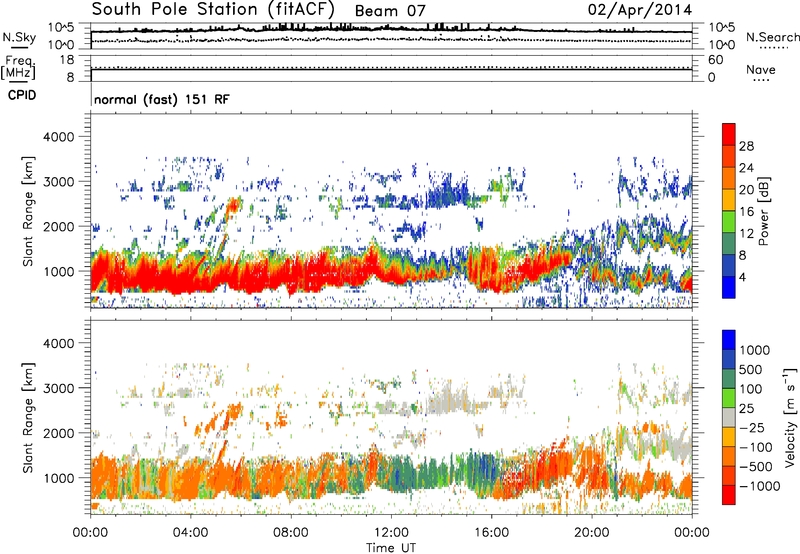Viewport: 800px width, 554px height.
Task: Click the N.Sky legend label
Action: (19, 37)
